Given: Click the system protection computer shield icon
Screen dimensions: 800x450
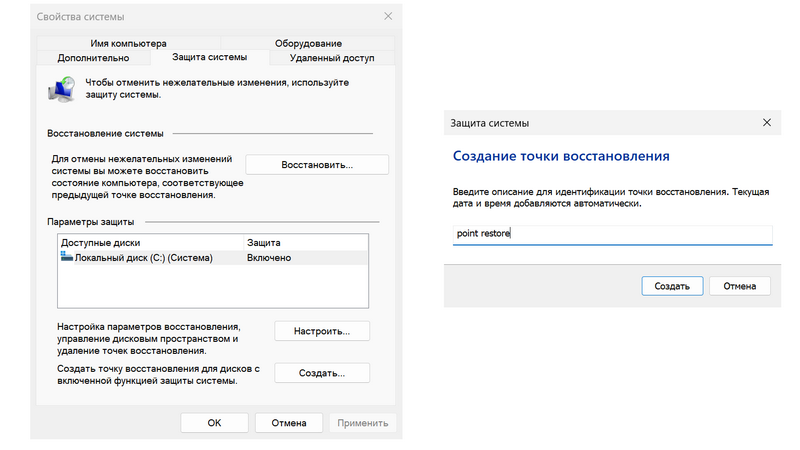Looking at the screenshot, I should 59,88.
